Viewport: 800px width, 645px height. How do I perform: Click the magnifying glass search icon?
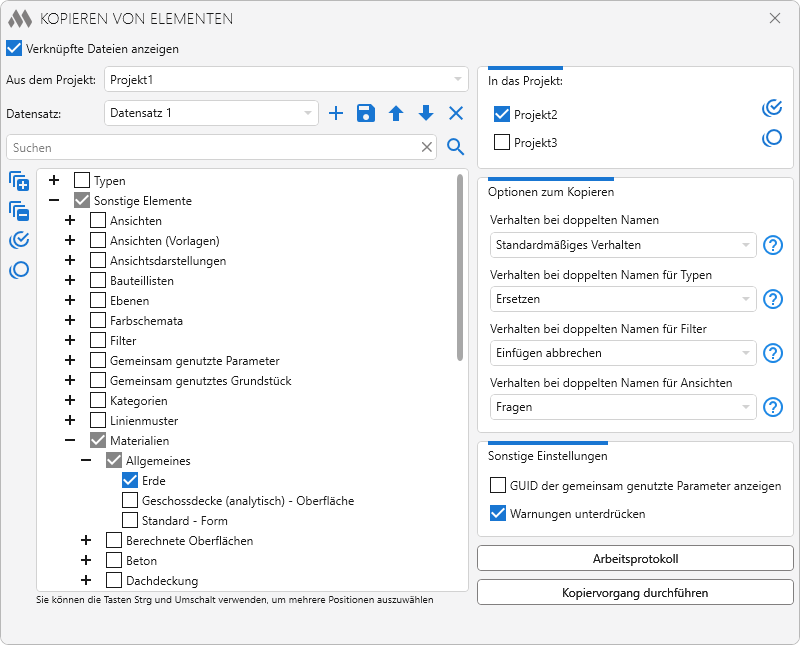coord(456,148)
